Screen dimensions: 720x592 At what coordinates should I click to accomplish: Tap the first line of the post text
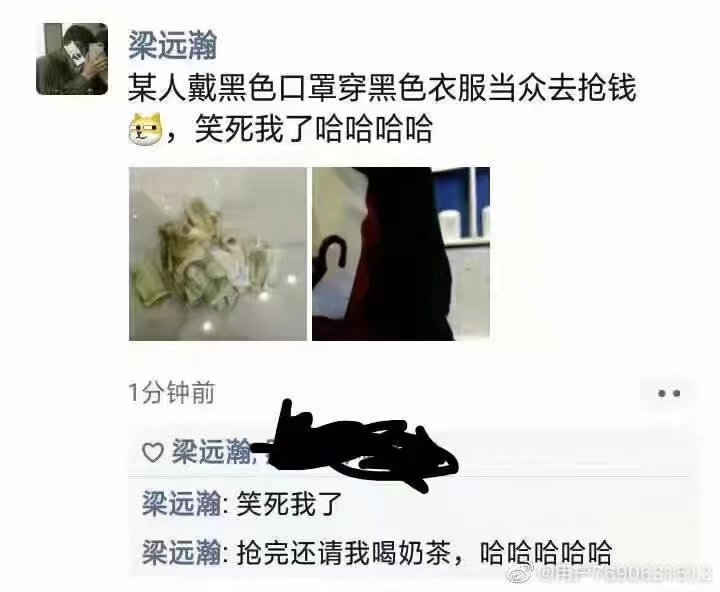click(382, 88)
